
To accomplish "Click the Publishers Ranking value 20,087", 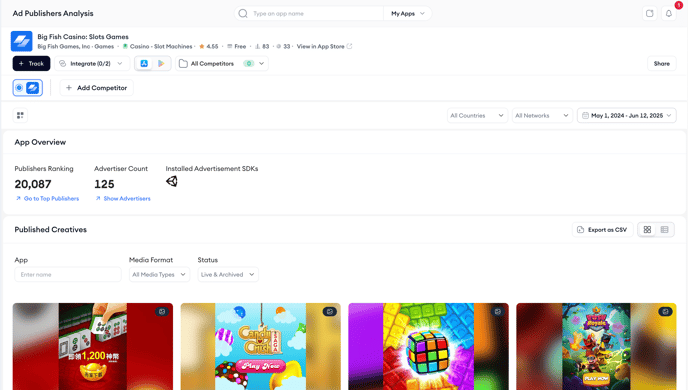I will click(x=33, y=184).
